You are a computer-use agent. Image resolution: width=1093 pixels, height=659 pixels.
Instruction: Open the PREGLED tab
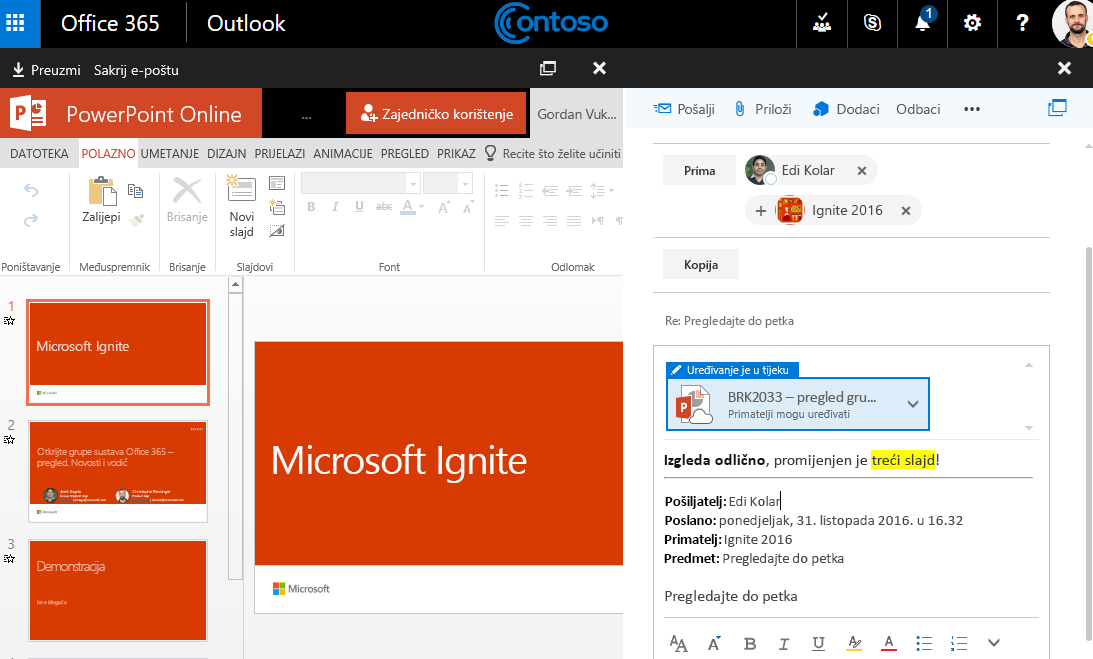point(404,153)
